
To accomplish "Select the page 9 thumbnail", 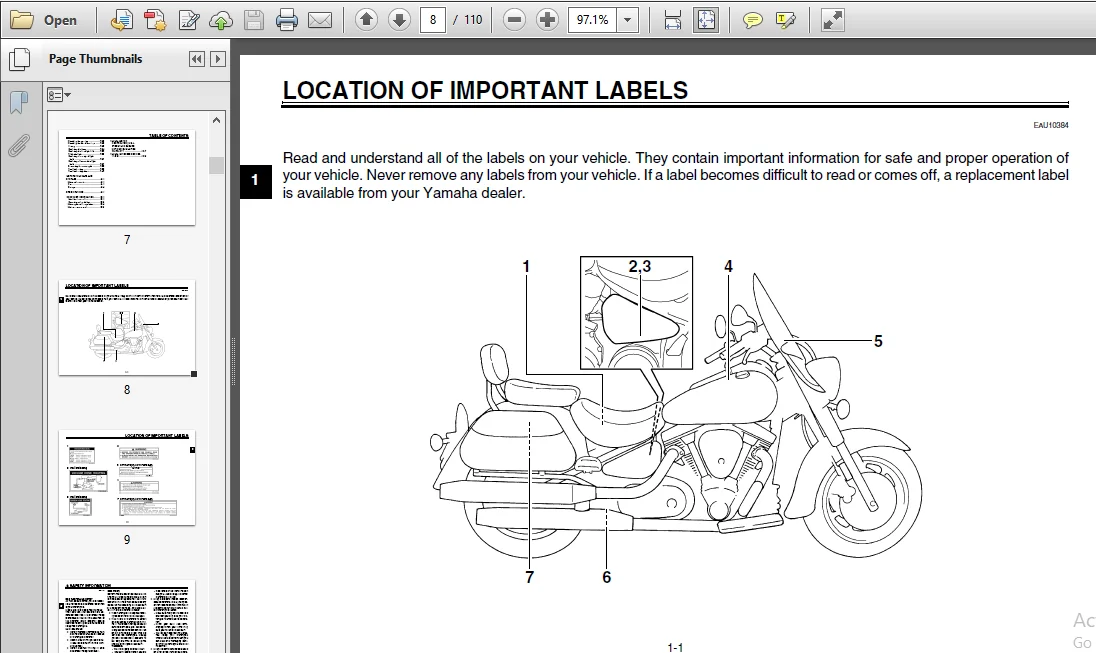I will click(127, 478).
